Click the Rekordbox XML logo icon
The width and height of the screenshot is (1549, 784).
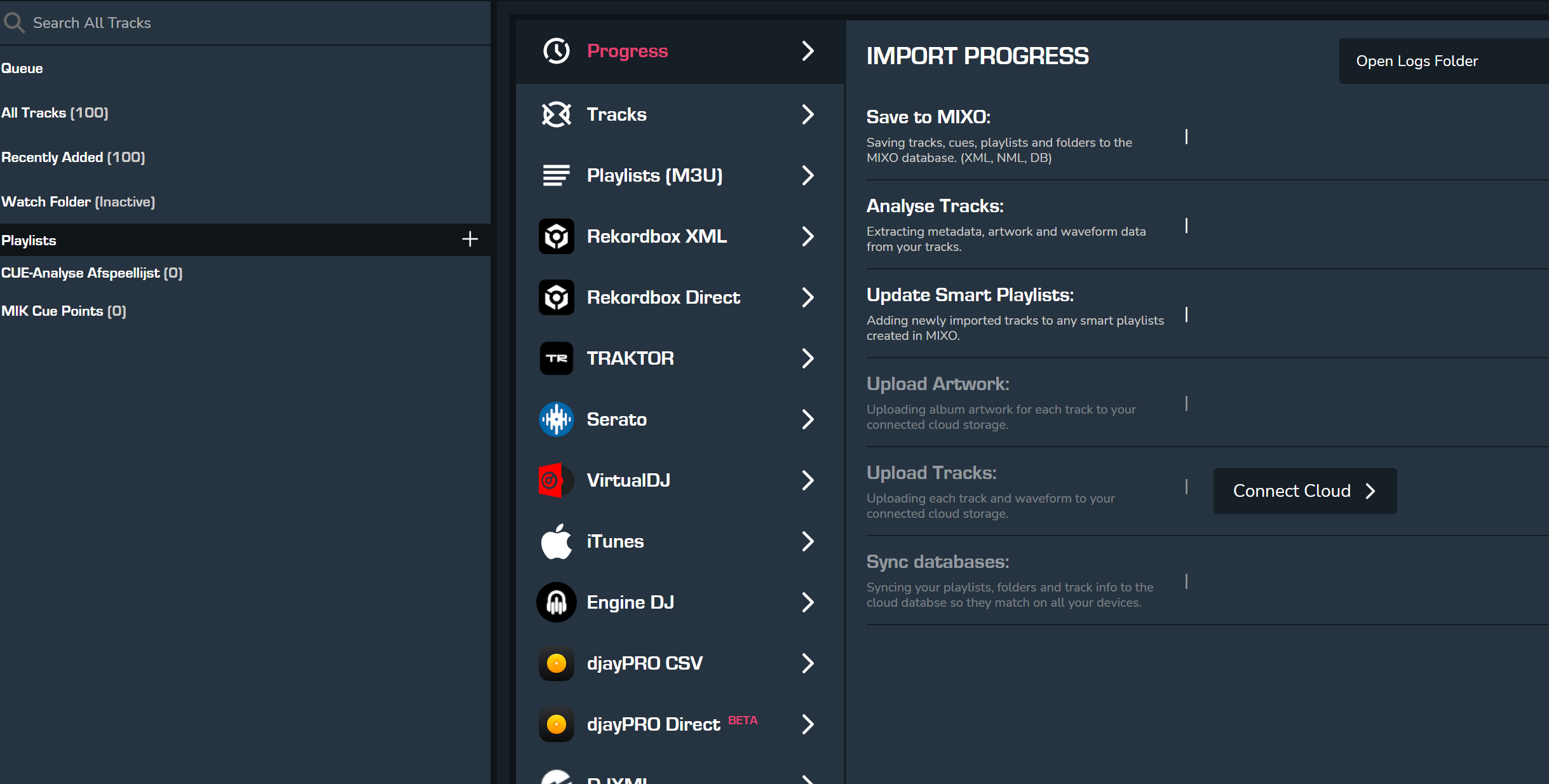pyautogui.click(x=556, y=236)
